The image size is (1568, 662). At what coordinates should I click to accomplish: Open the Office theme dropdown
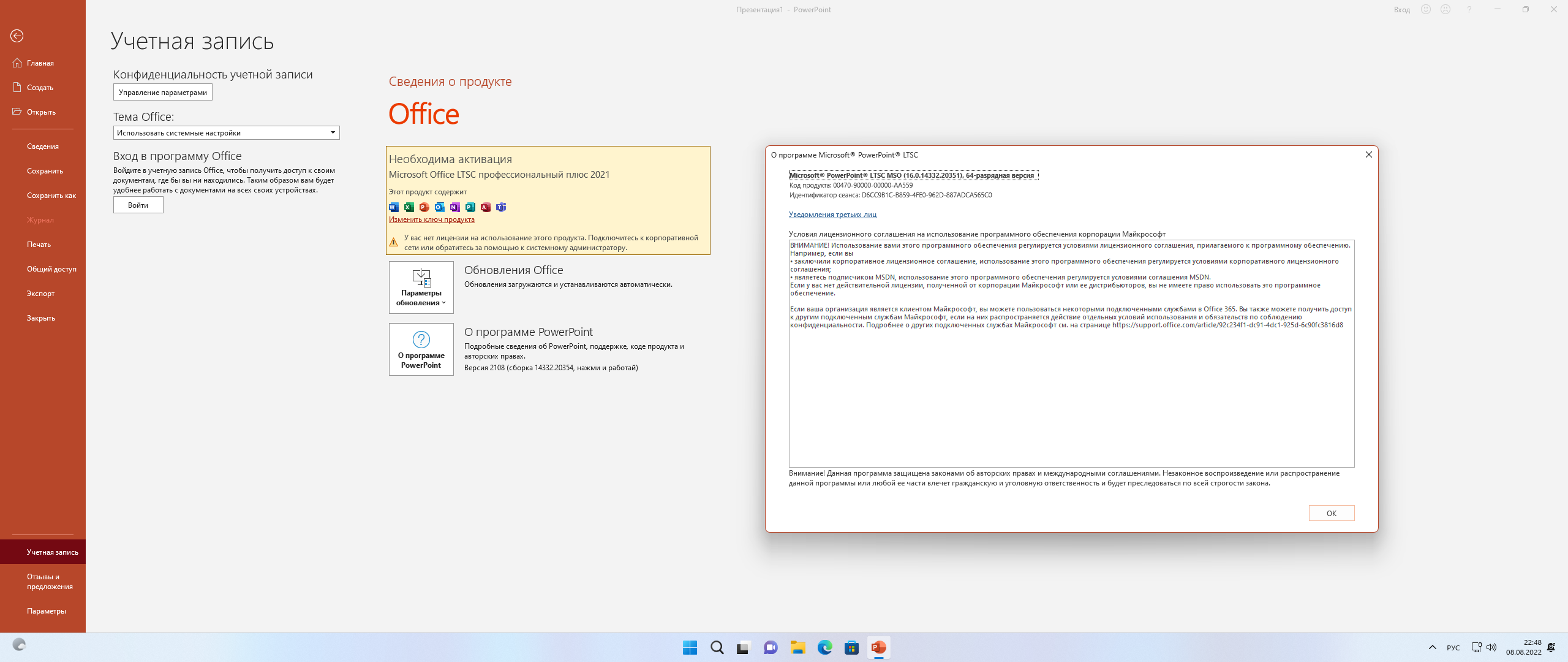pos(226,133)
